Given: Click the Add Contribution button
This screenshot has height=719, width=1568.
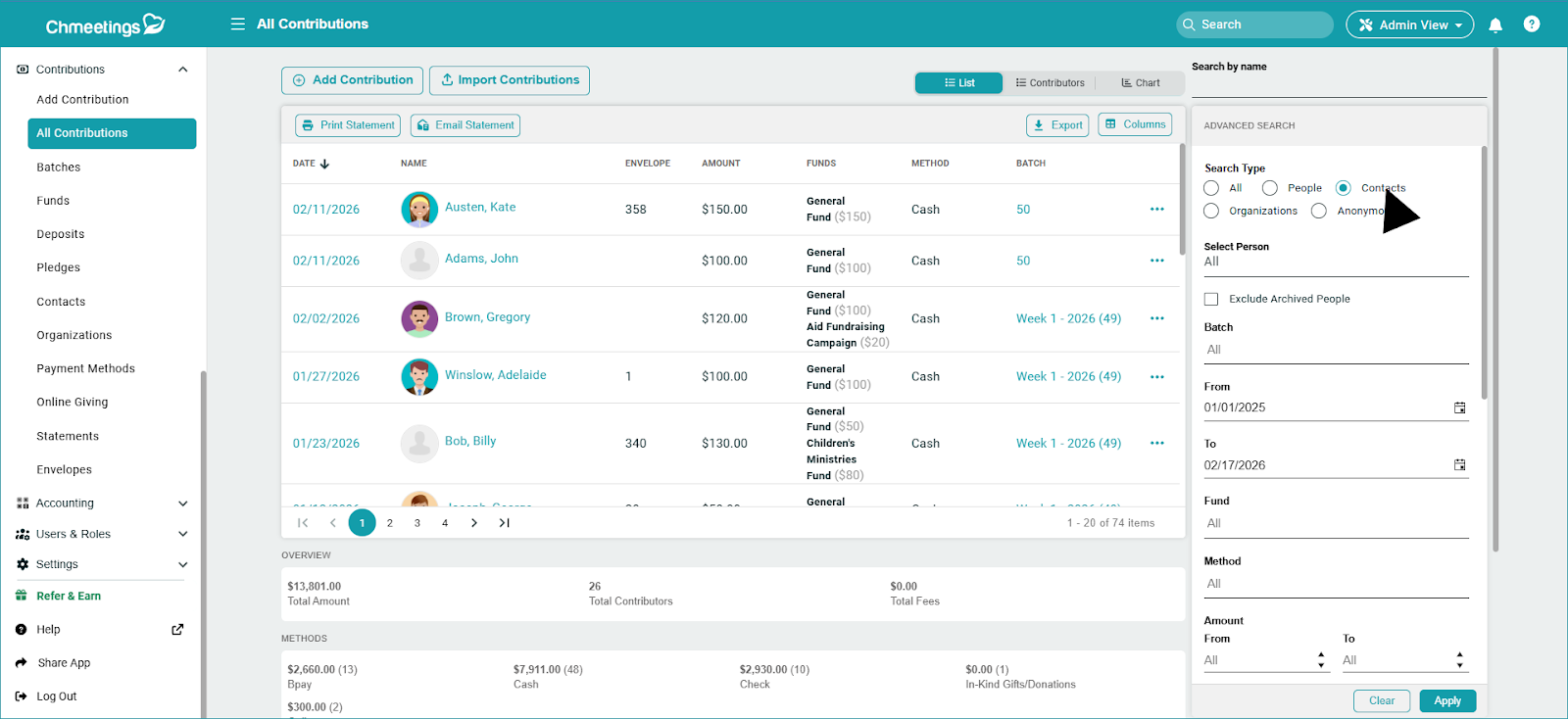Looking at the screenshot, I should pos(353,80).
